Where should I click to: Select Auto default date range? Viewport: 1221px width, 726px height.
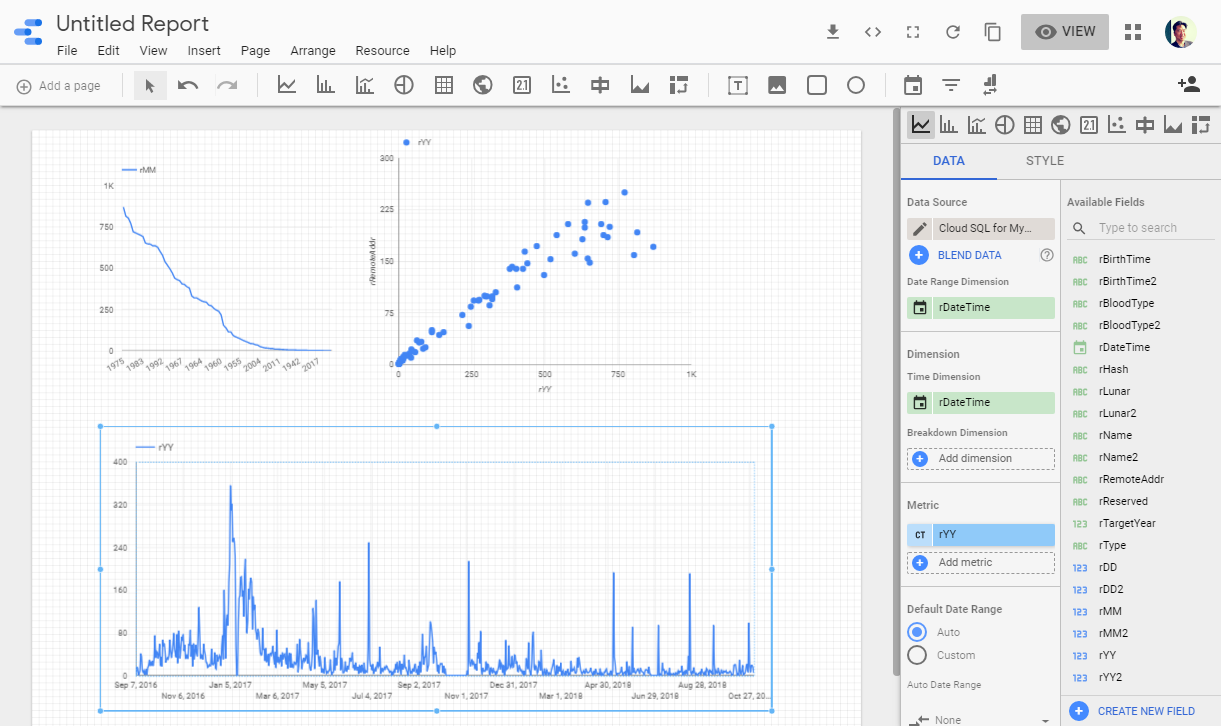(917, 632)
